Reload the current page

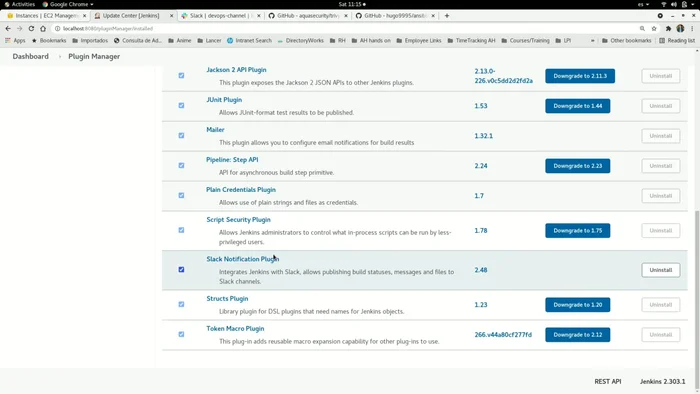point(31,29)
